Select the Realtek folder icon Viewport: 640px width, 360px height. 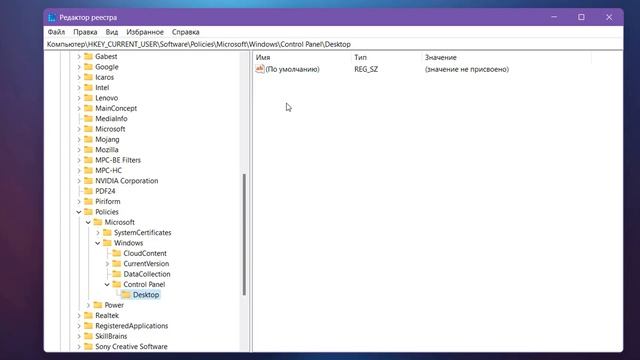pos(88,315)
